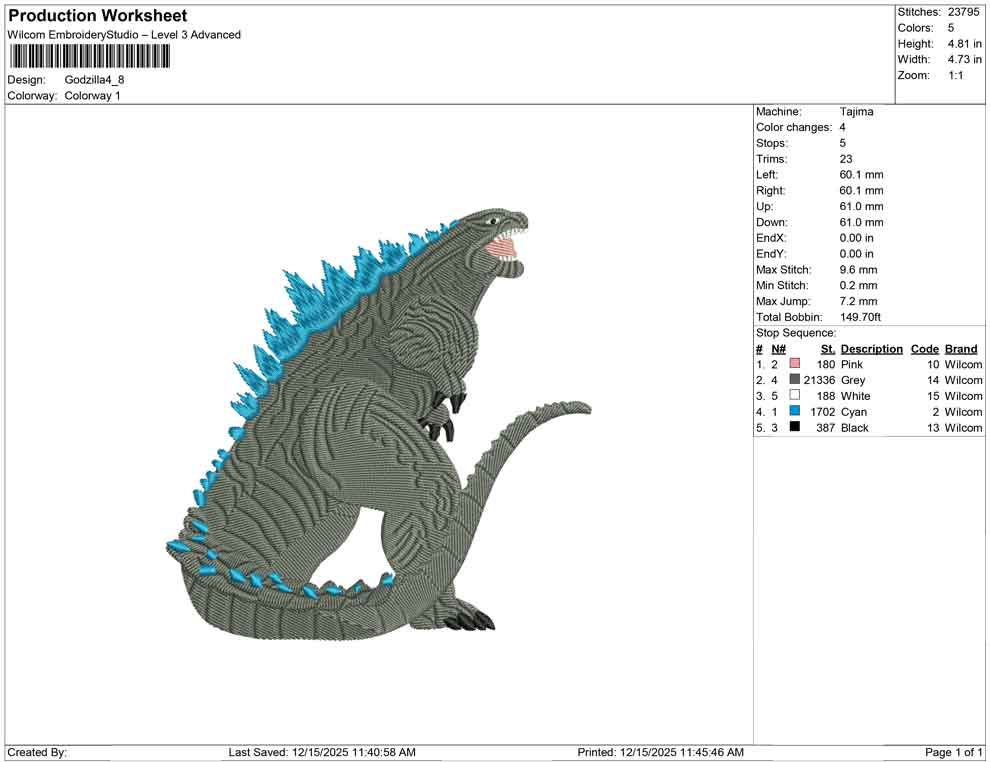
Task: Click the Cyan stitch count '1702'
Action: click(x=823, y=412)
